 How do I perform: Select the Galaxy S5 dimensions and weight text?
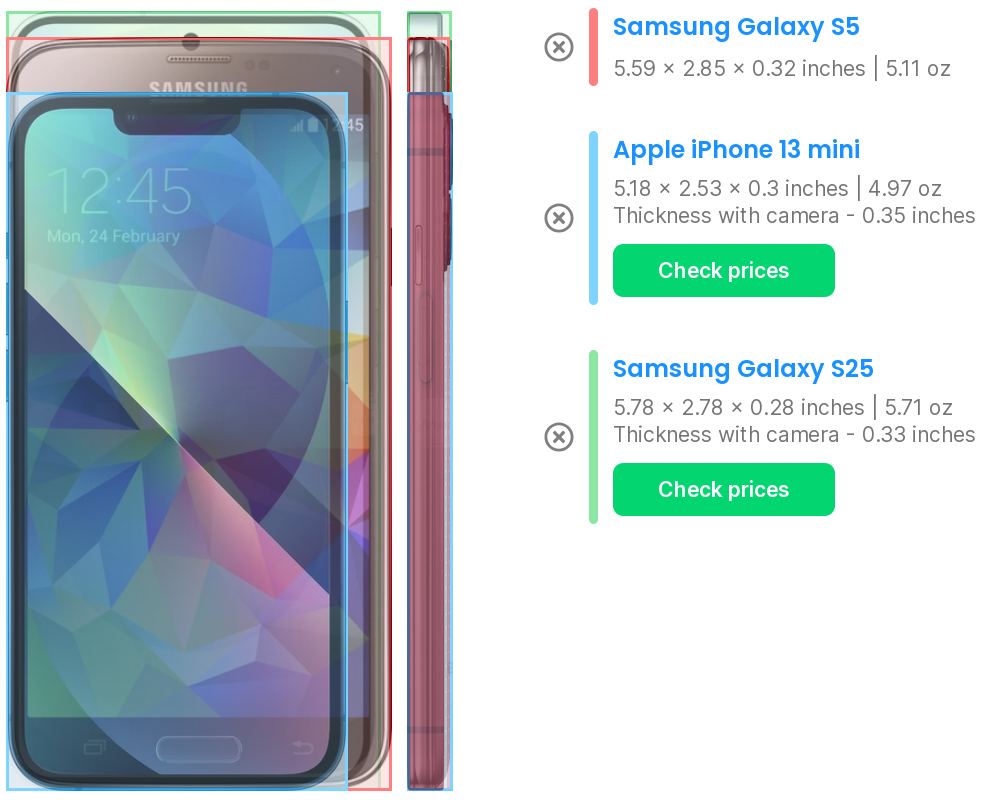point(782,68)
